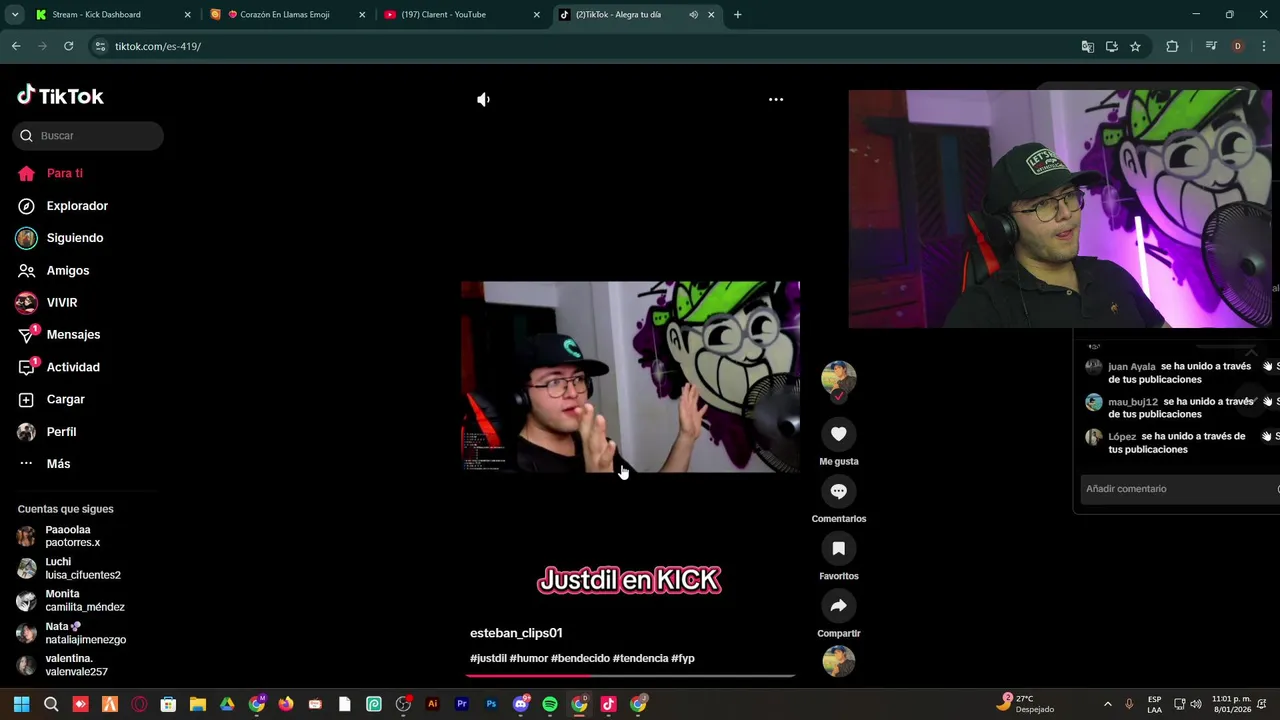The height and width of the screenshot is (720, 1280).
Task: Share video via Compartir arrow icon
Action: [x=838, y=605]
